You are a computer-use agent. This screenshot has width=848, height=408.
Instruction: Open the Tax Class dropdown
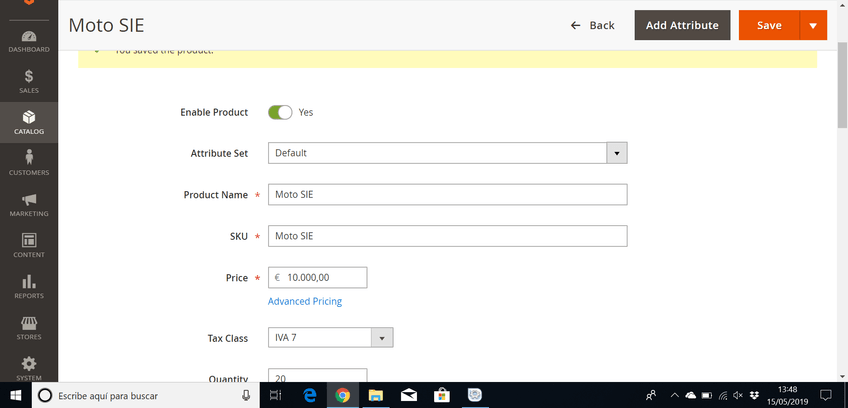click(x=331, y=338)
